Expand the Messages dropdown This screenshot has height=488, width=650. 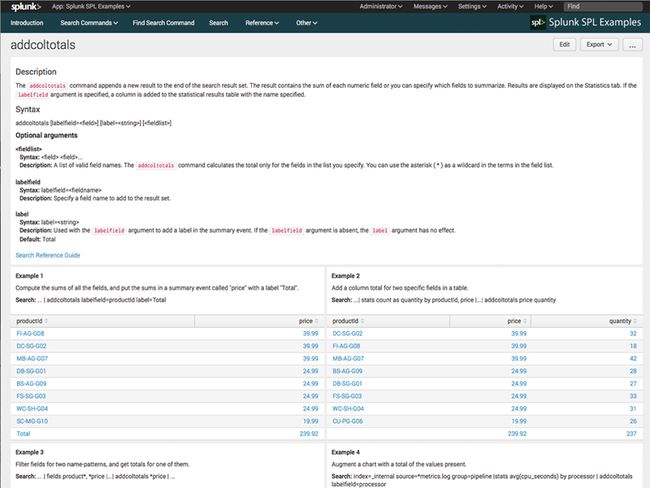(430, 7)
